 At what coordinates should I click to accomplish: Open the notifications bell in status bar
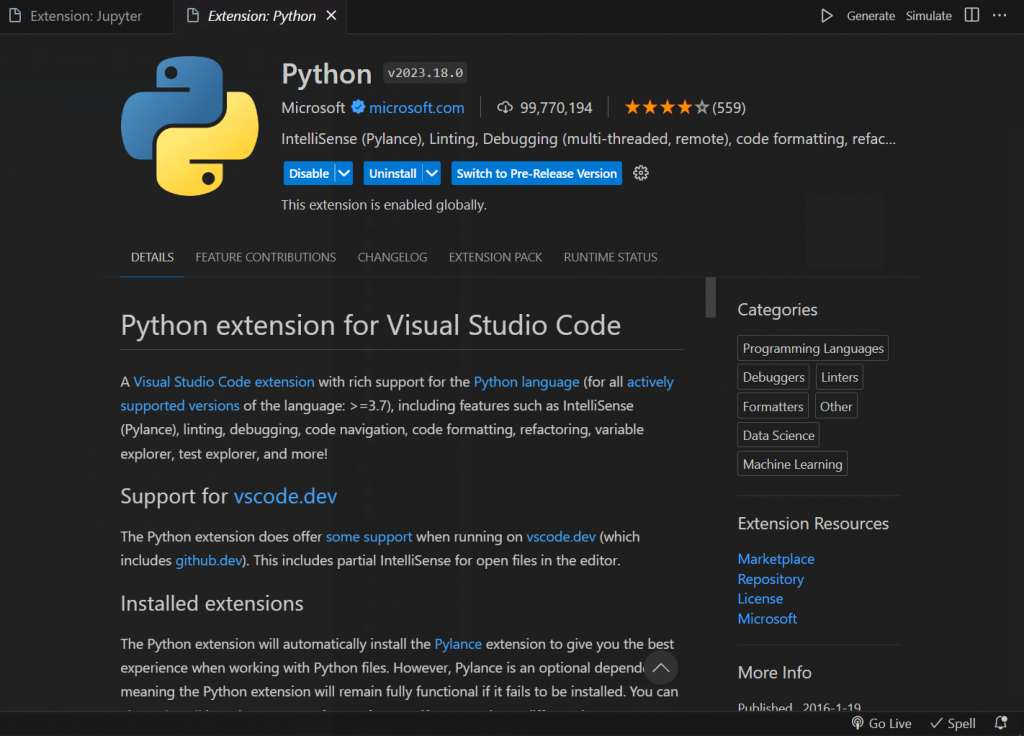(x=1001, y=723)
